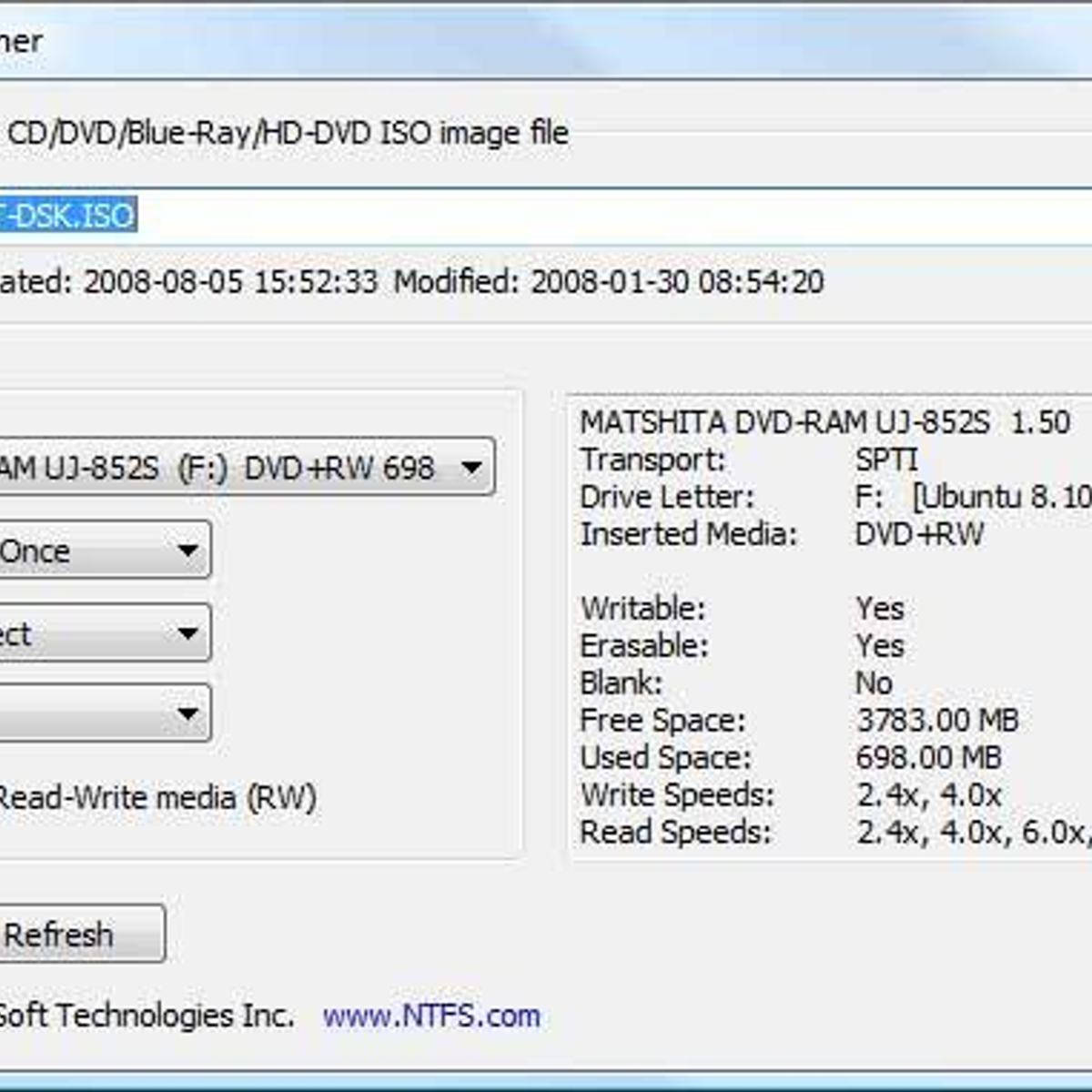Open the dropdown ending in "ect"
The image size is (1092, 1092).
pos(105,633)
